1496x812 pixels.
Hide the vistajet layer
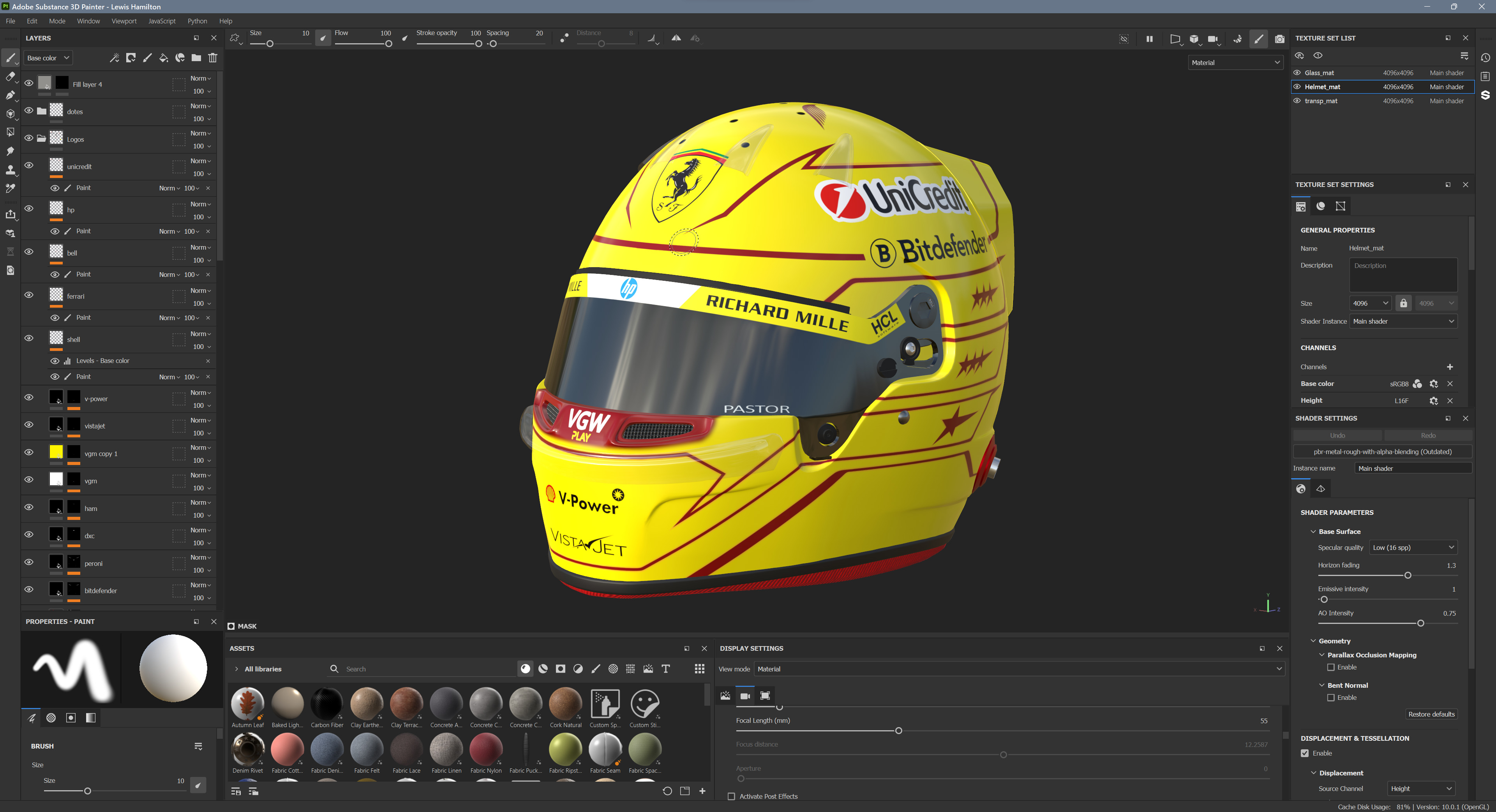click(x=28, y=425)
